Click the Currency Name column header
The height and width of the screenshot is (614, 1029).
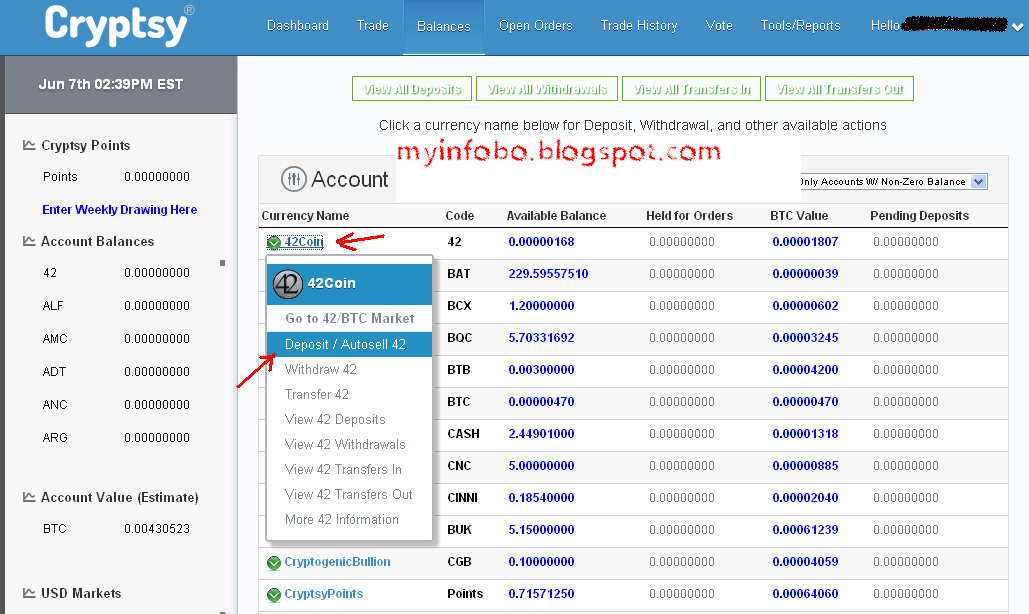(x=305, y=216)
